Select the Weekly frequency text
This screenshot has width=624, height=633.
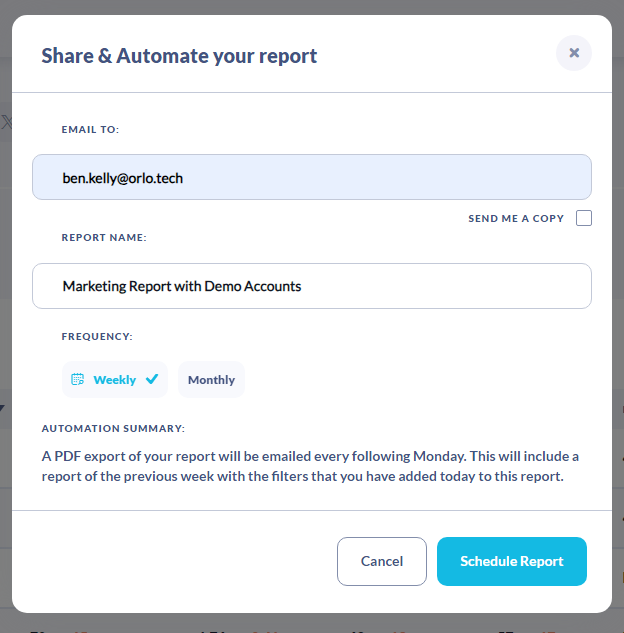pos(115,380)
